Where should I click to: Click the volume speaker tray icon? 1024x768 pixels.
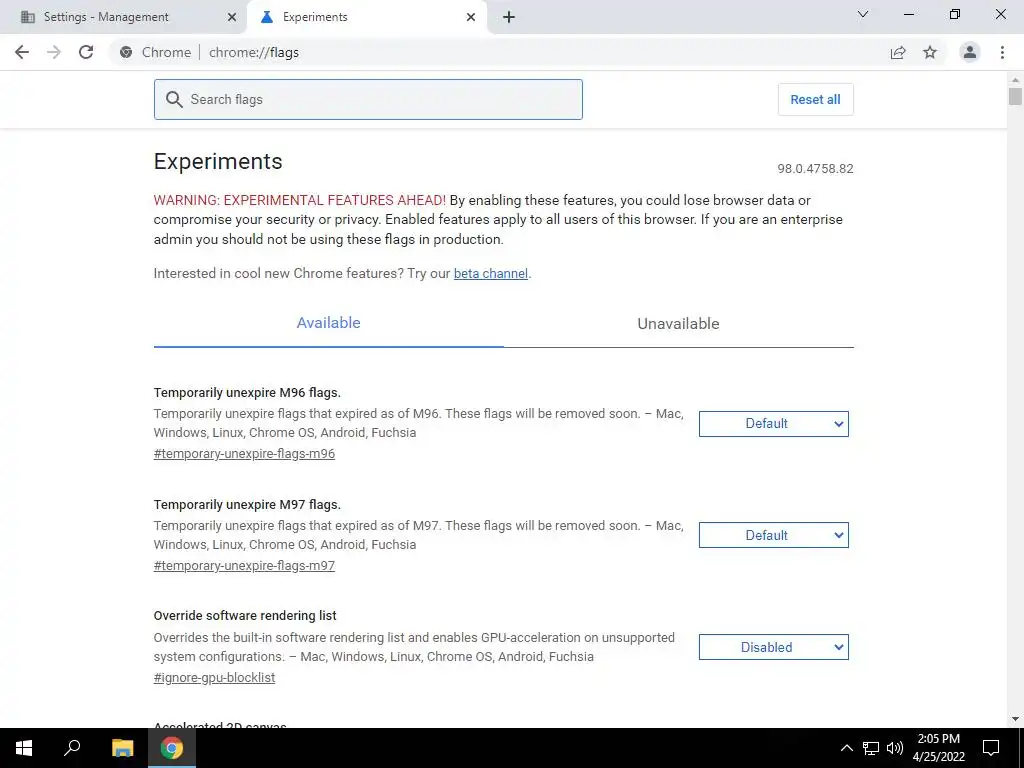tap(895, 748)
